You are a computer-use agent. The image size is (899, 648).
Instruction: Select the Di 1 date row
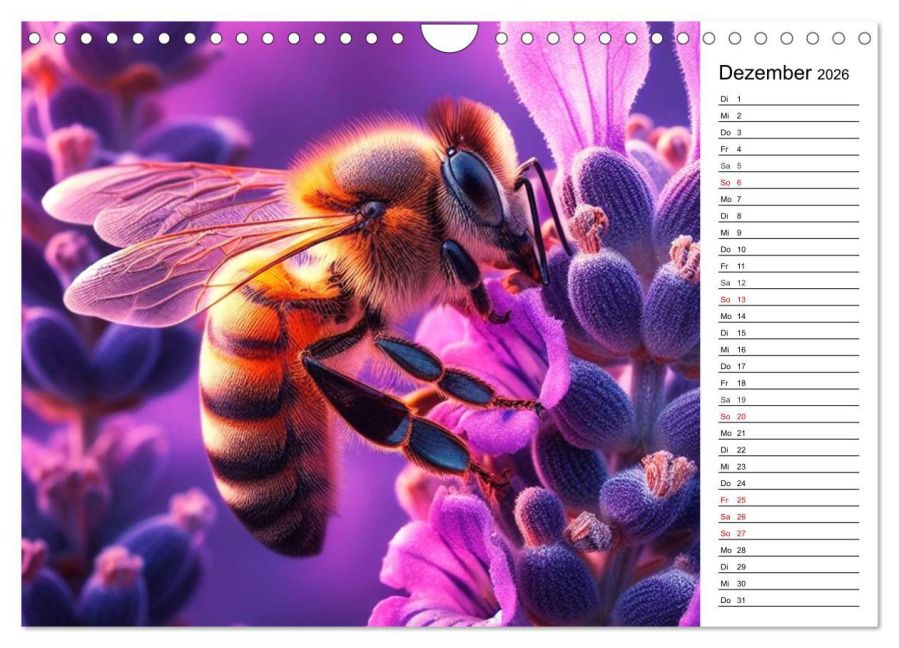788,99
